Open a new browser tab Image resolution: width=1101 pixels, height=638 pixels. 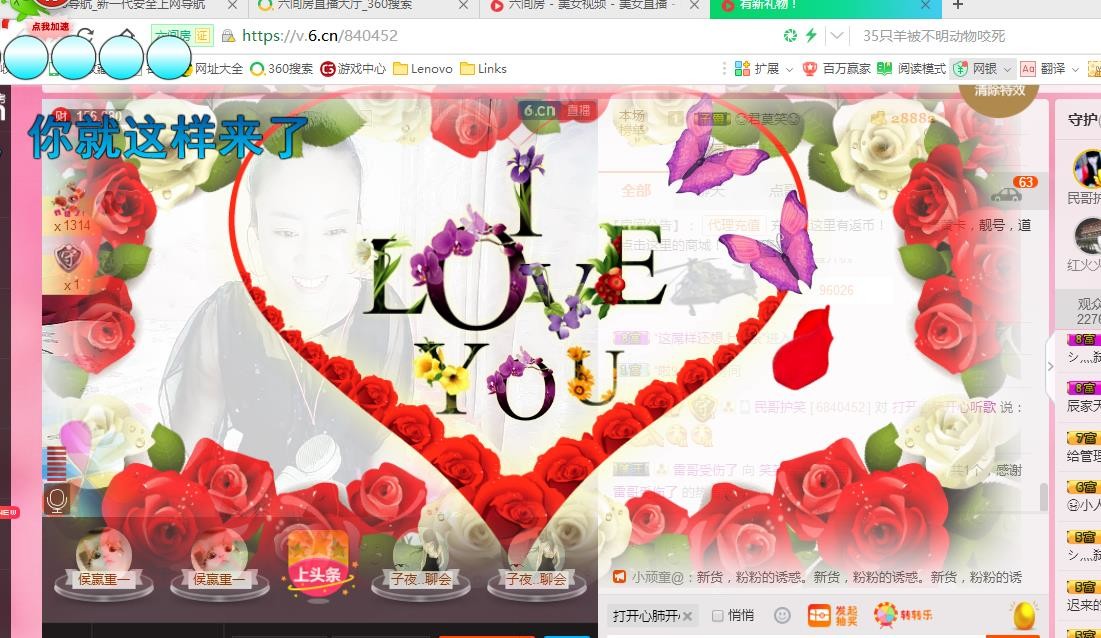pyautogui.click(x=958, y=5)
